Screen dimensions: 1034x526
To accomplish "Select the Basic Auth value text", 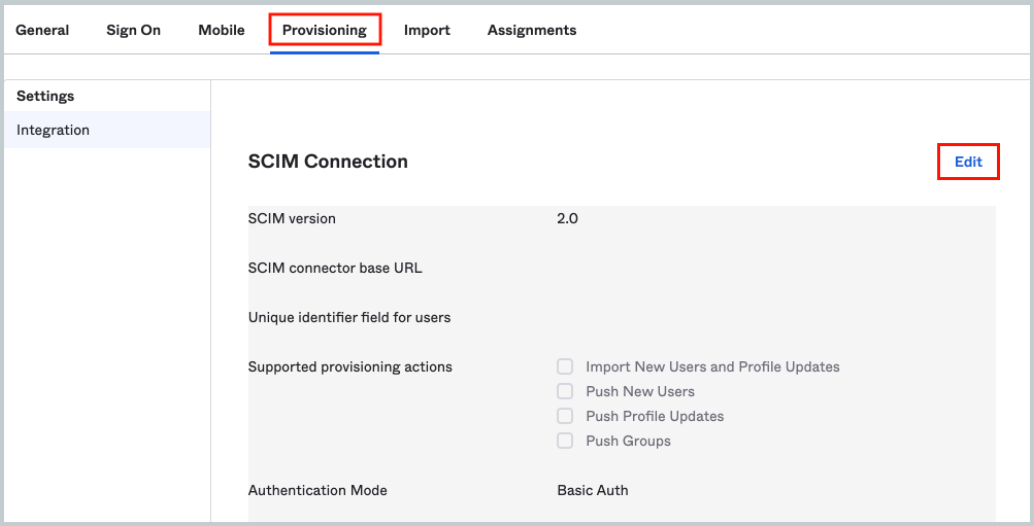I will [x=592, y=490].
